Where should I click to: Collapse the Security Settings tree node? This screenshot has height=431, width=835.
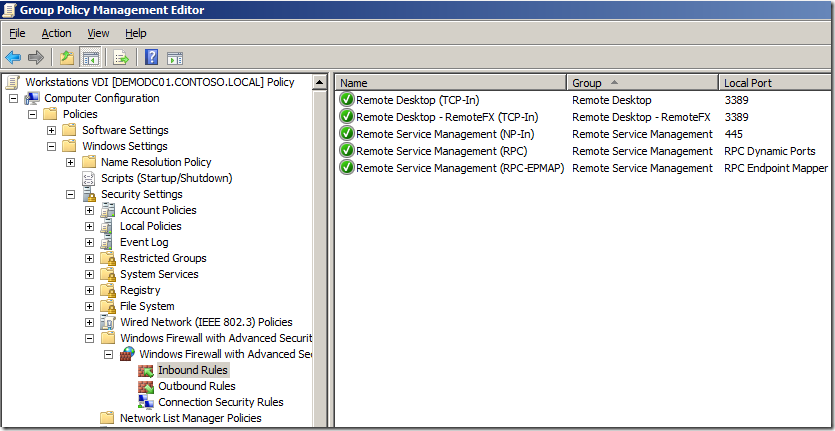(x=71, y=194)
